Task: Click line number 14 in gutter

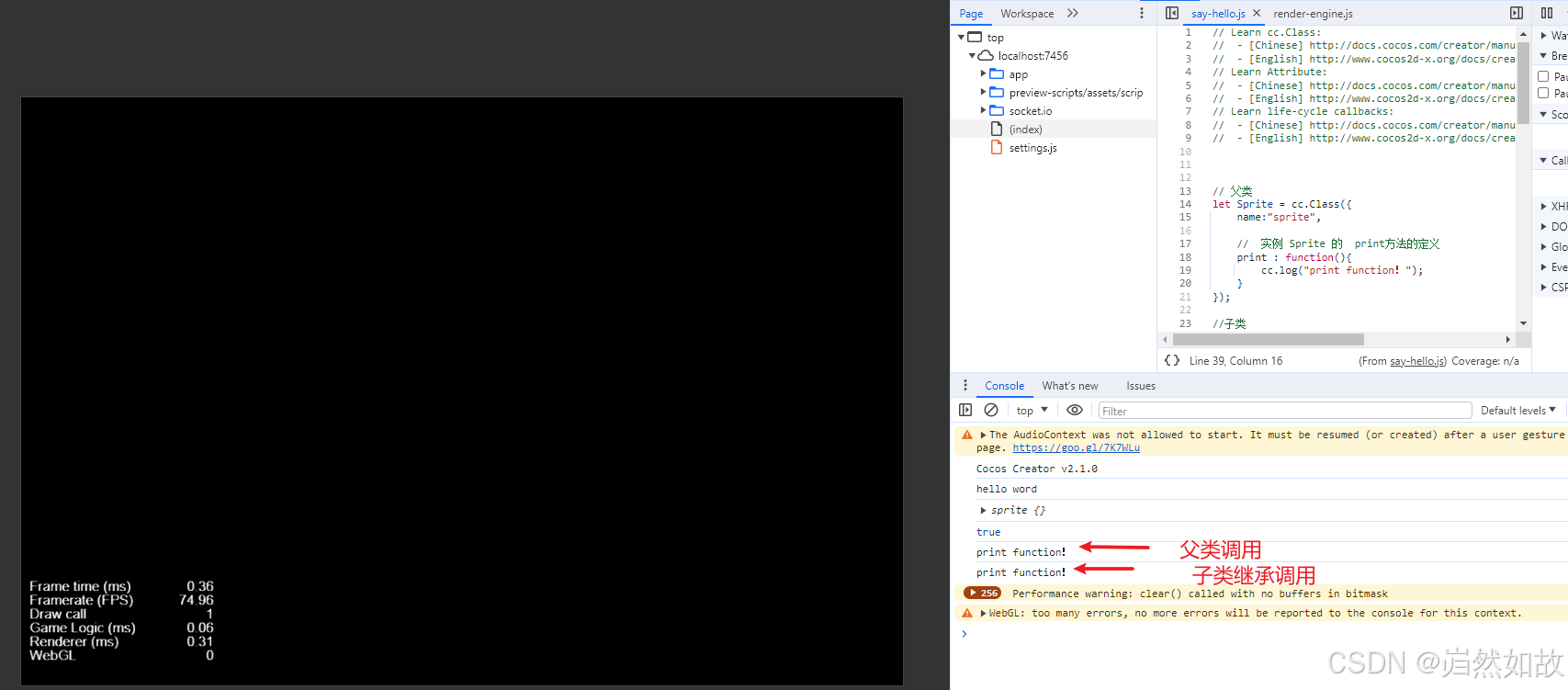Action: coord(1185,204)
